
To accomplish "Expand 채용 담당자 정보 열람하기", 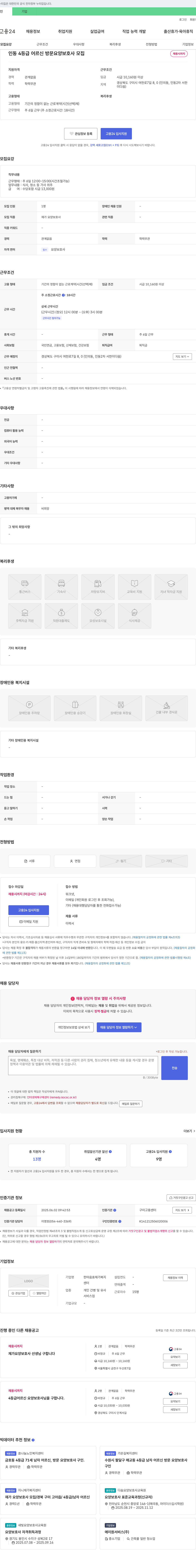I will pyautogui.click(x=119, y=1028).
